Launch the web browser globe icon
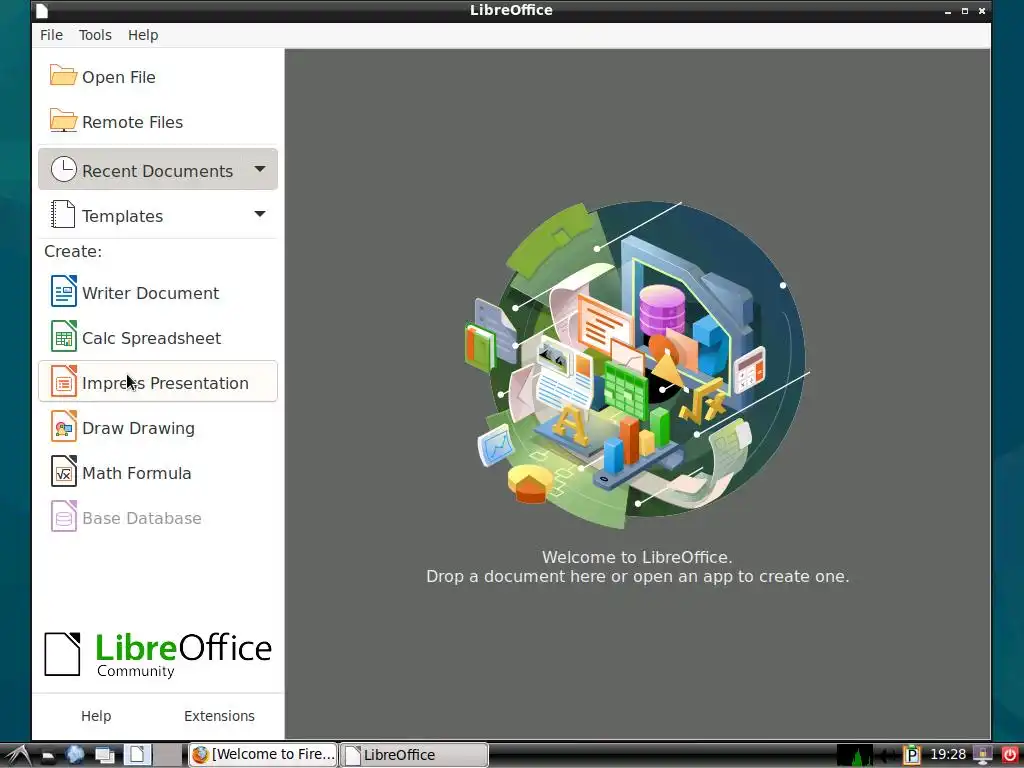This screenshot has width=1024, height=768. coord(75,755)
